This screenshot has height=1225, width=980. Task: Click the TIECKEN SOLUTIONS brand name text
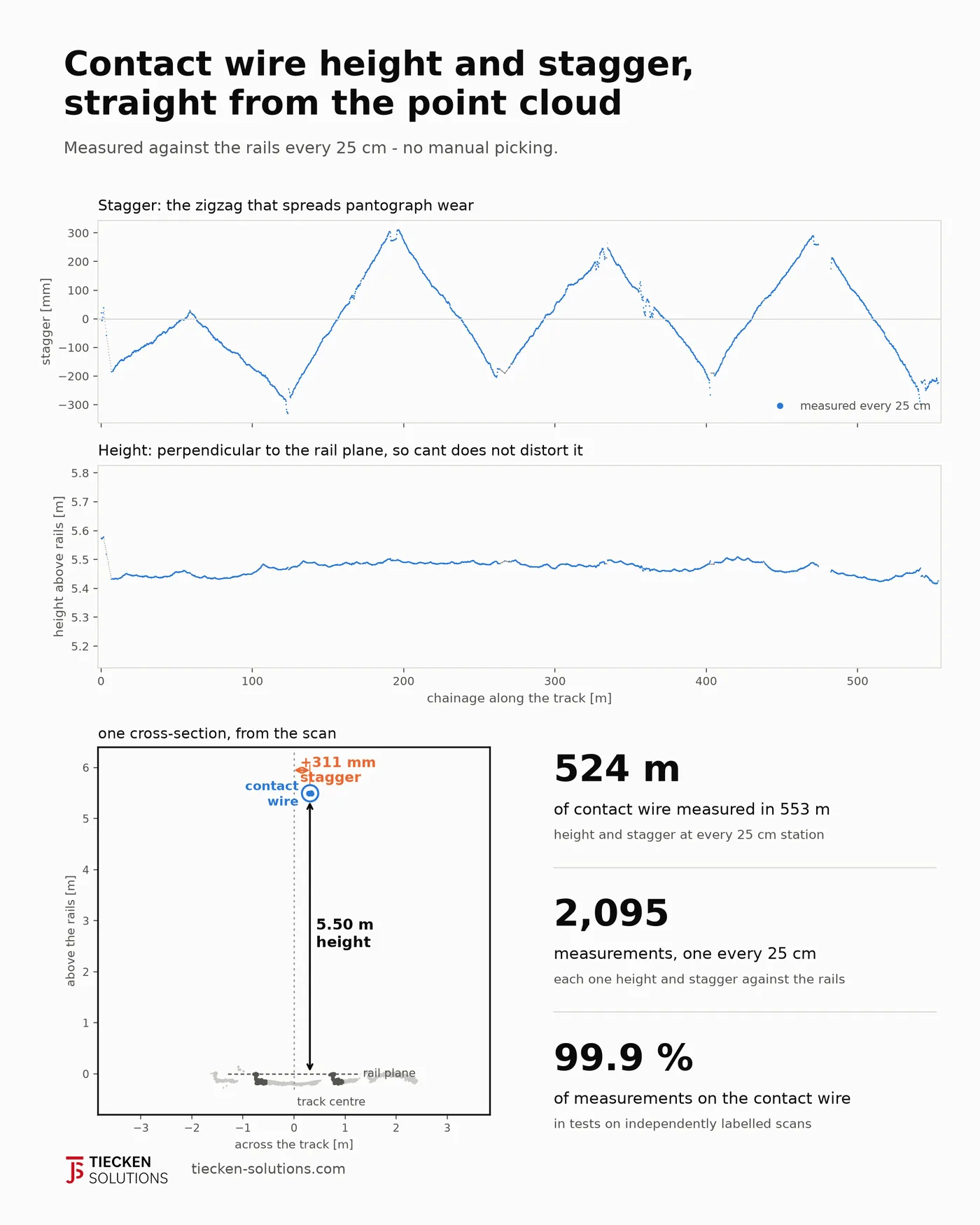(x=128, y=1170)
